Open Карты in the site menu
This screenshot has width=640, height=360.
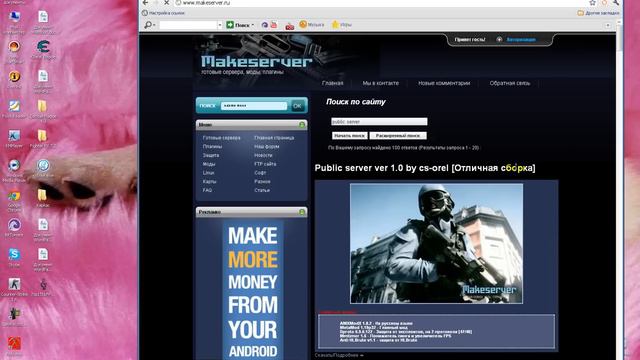pyautogui.click(x=209, y=182)
